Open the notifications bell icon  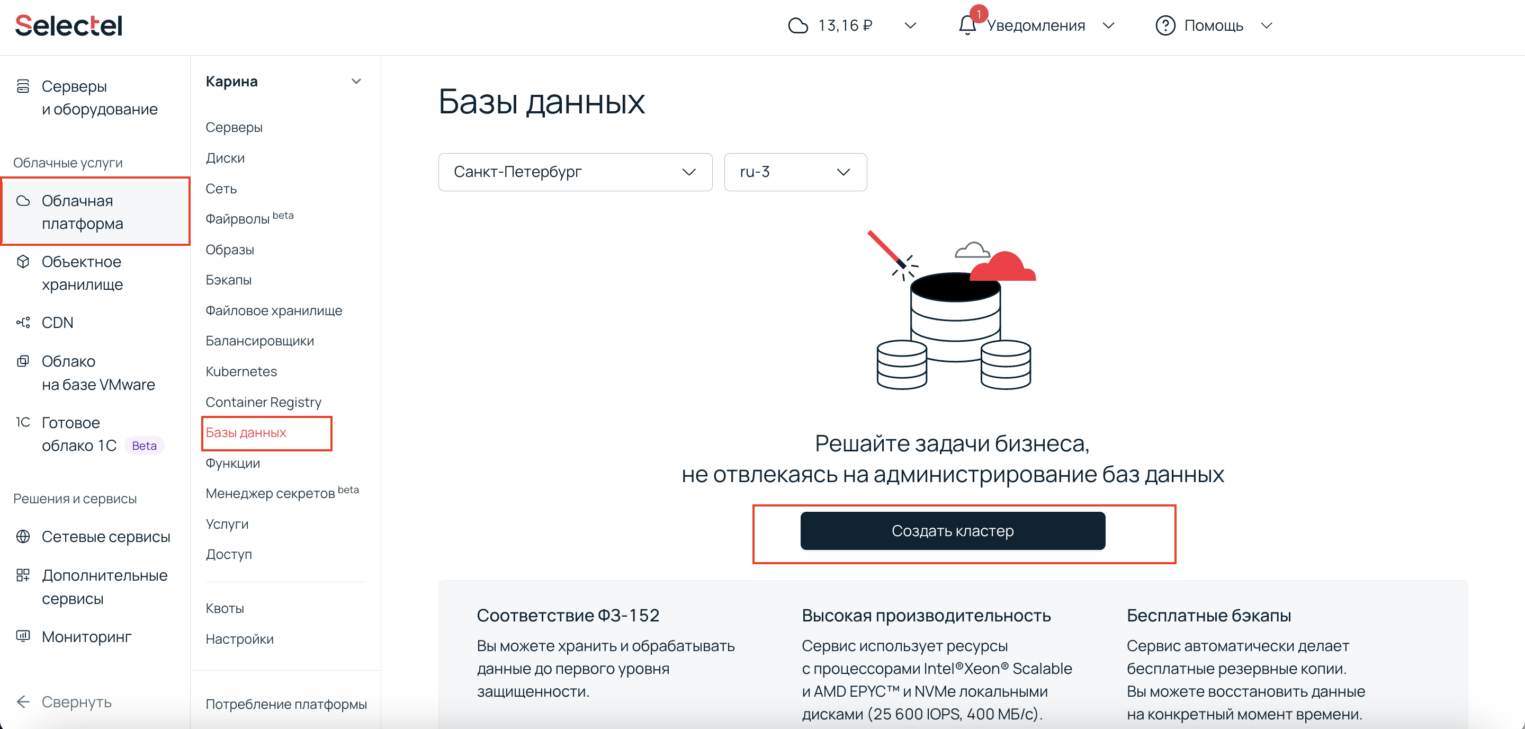(967, 26)
